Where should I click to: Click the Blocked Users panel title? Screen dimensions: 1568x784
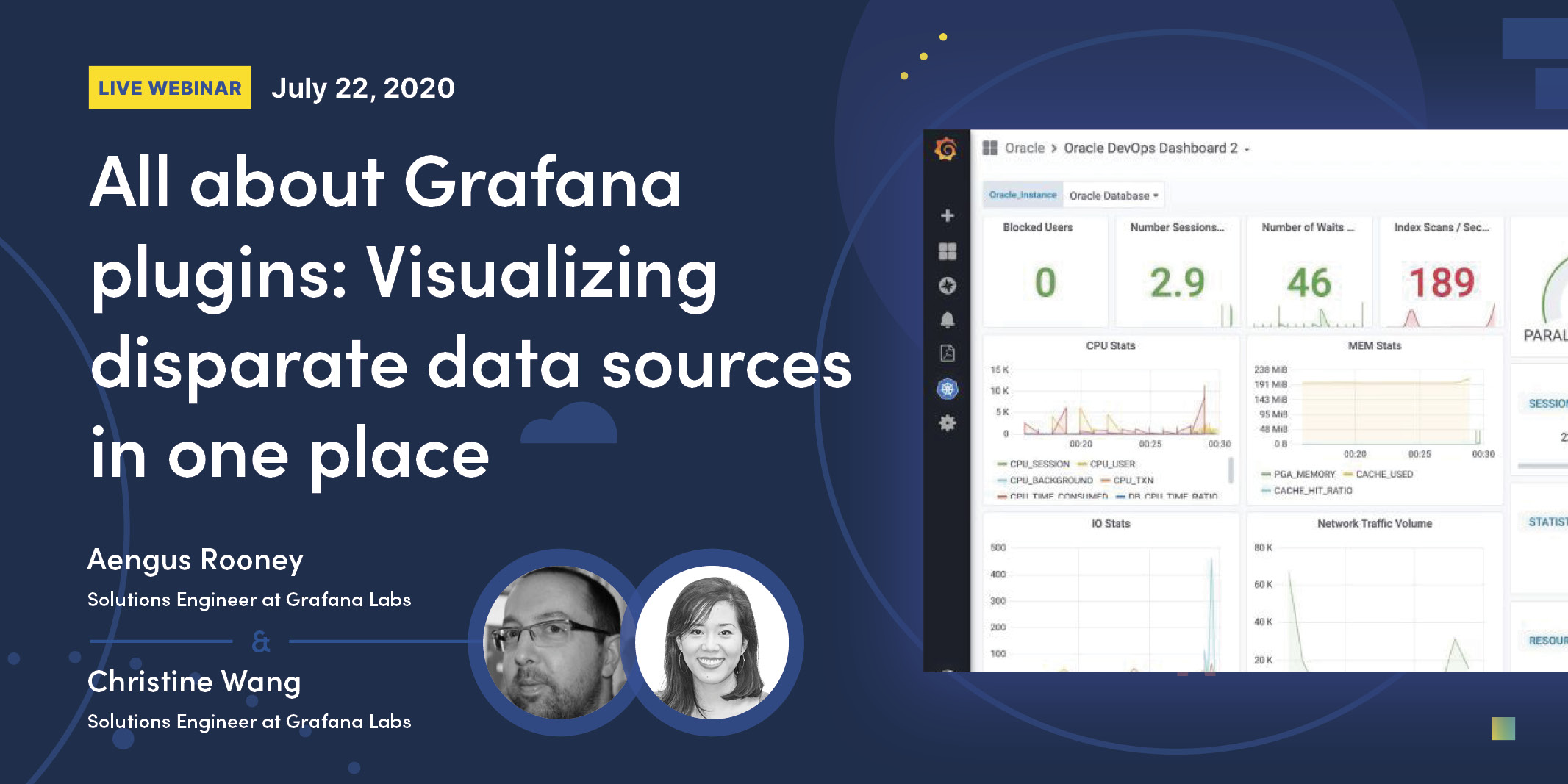(1037, 227)
